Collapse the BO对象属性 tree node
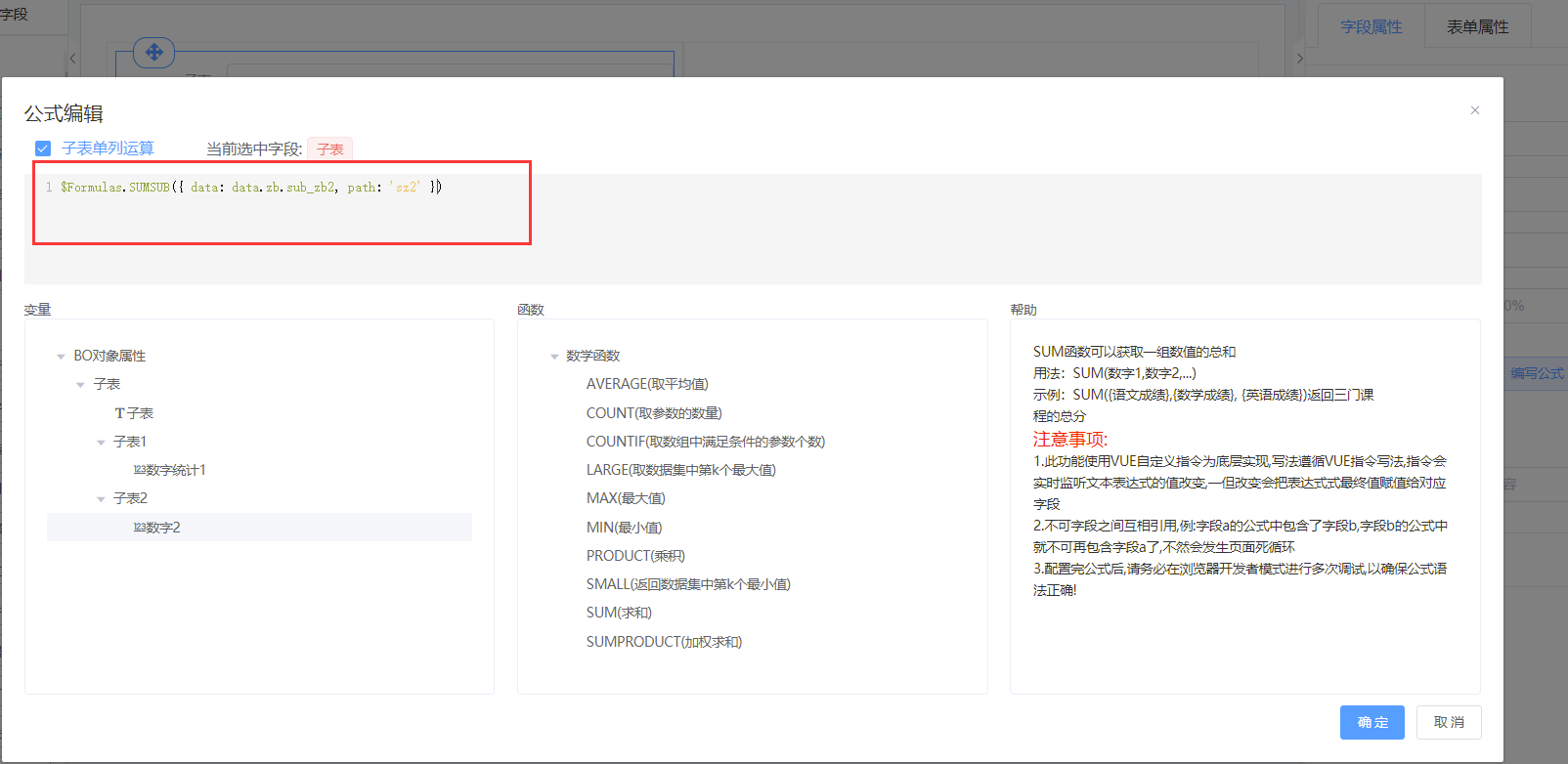The image size is (1568, 764). pos(61,357)
